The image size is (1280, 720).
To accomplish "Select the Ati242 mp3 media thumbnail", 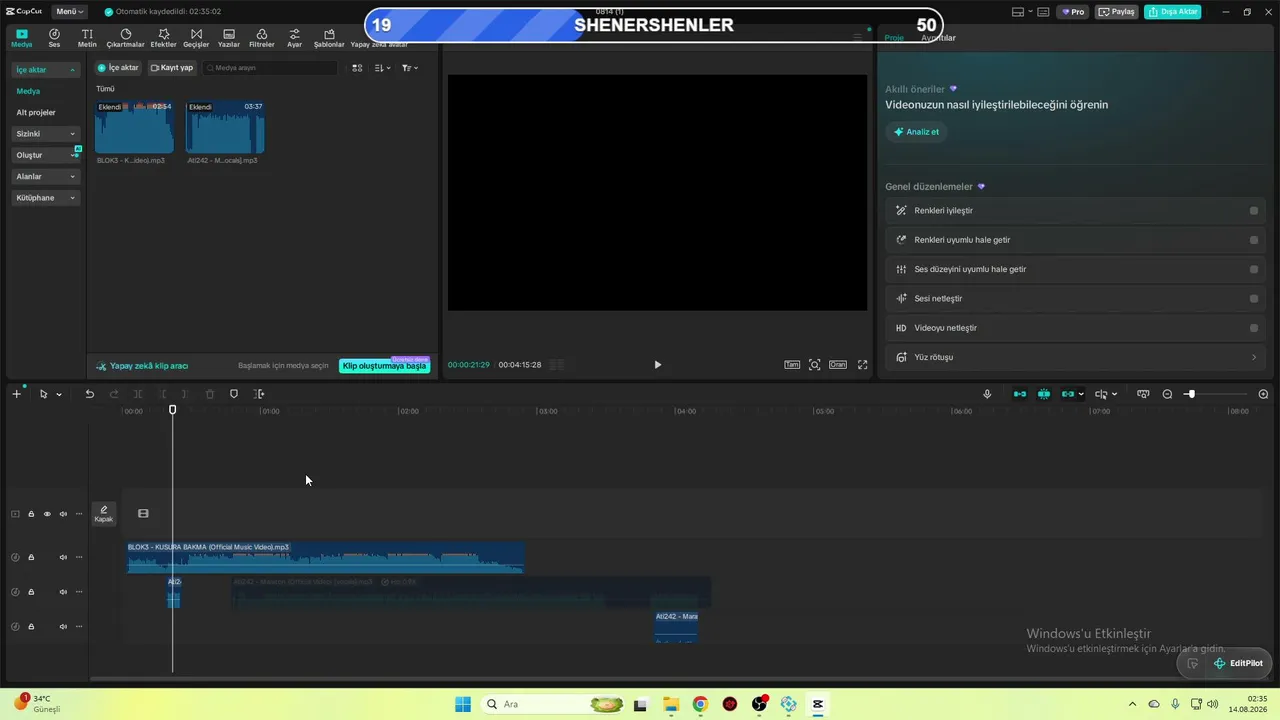I will pyautogui.click(x=225, y=127).
